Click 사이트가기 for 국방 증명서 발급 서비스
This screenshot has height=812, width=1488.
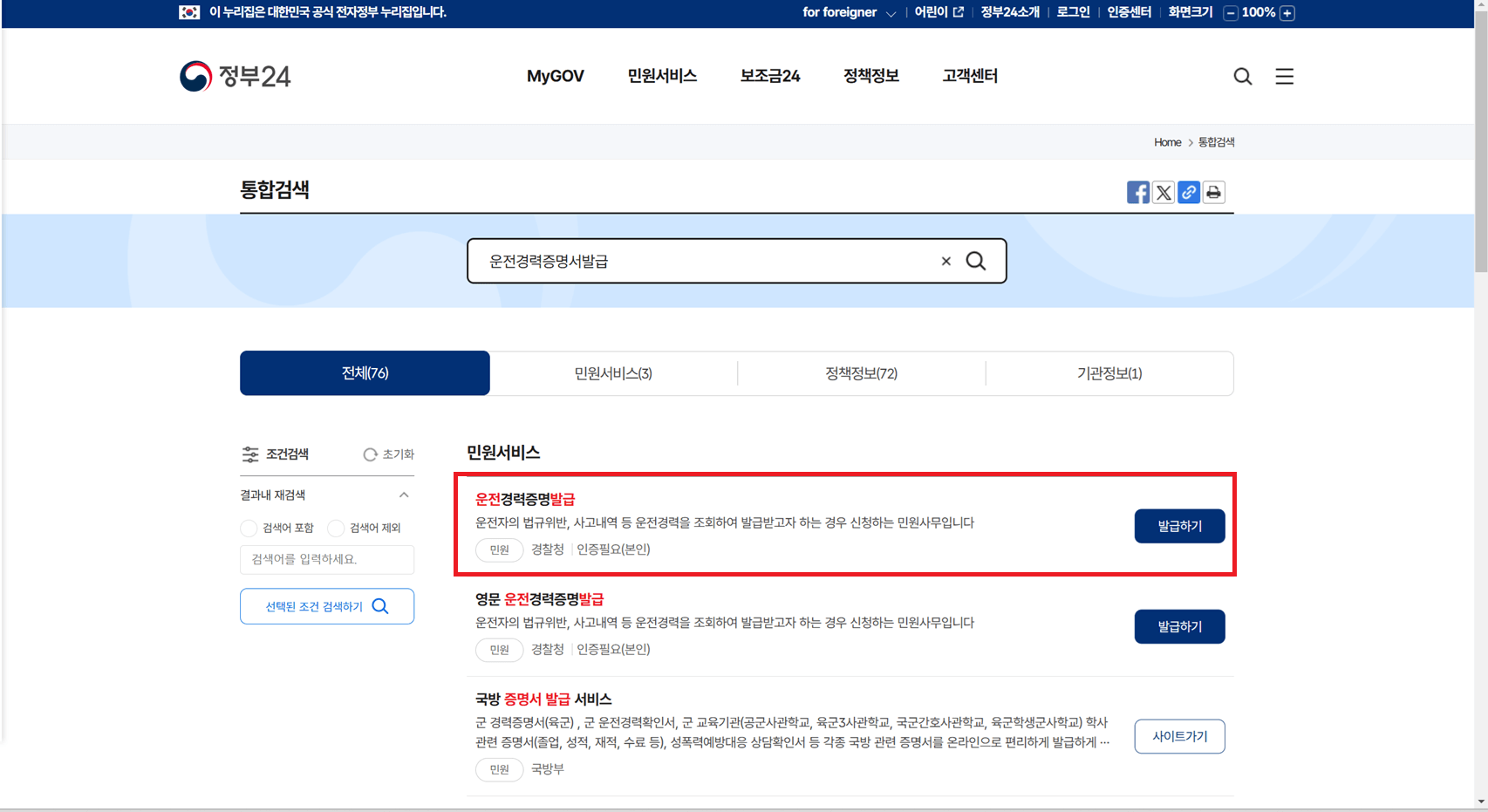pyautogui.click(x=1179, y=736)
